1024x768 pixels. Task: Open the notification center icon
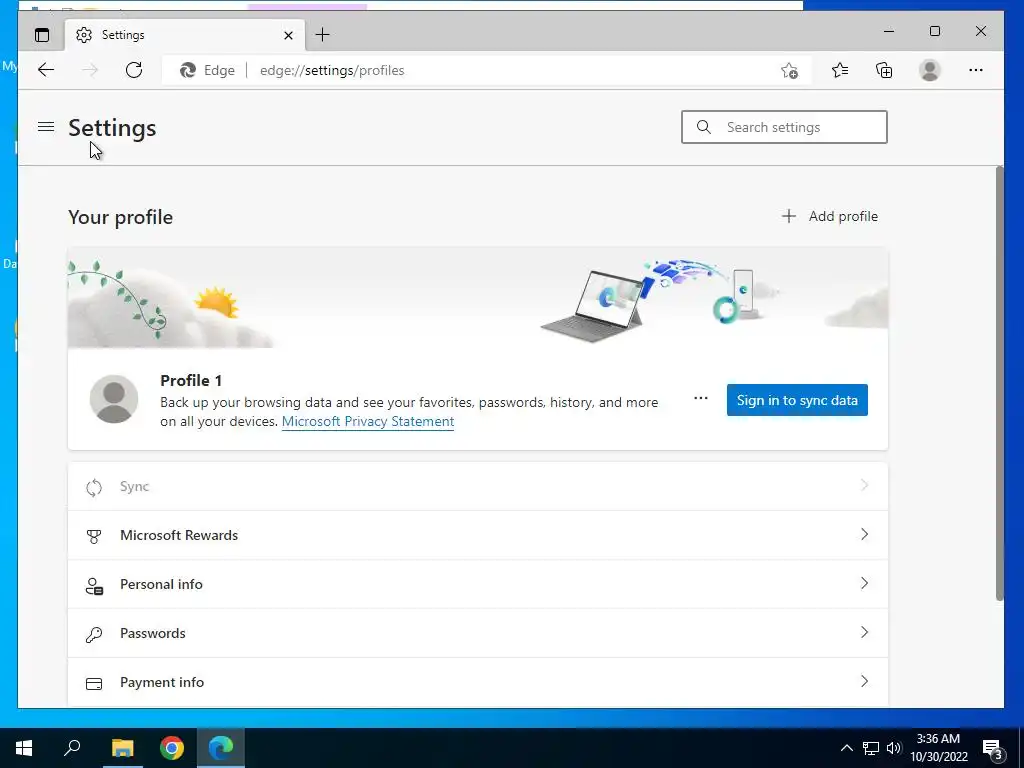click(993, 748)
